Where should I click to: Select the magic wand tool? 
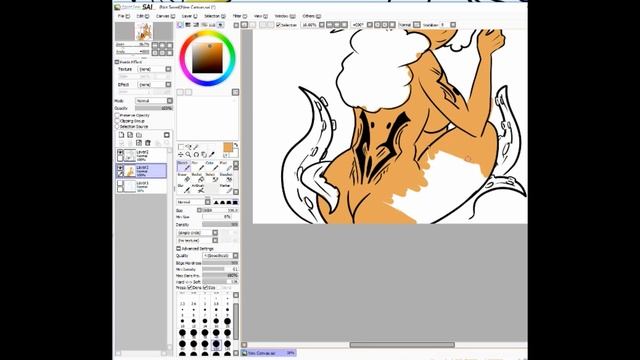196,147
